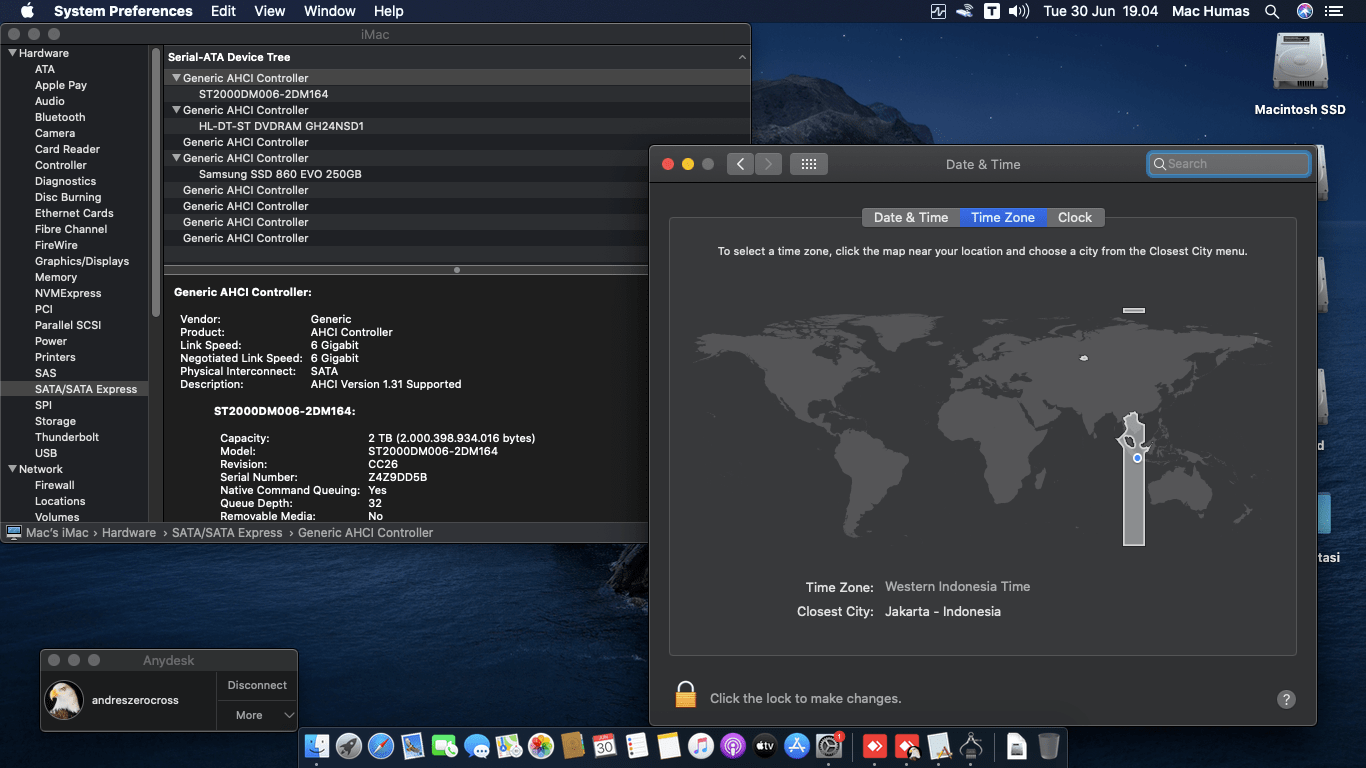Select NVMExpress in the sidebar

click(68, 293)
